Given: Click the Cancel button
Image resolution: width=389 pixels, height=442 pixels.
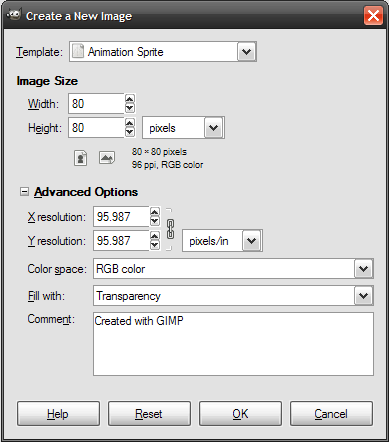Looking at the screenshot, I should [331, 414].
